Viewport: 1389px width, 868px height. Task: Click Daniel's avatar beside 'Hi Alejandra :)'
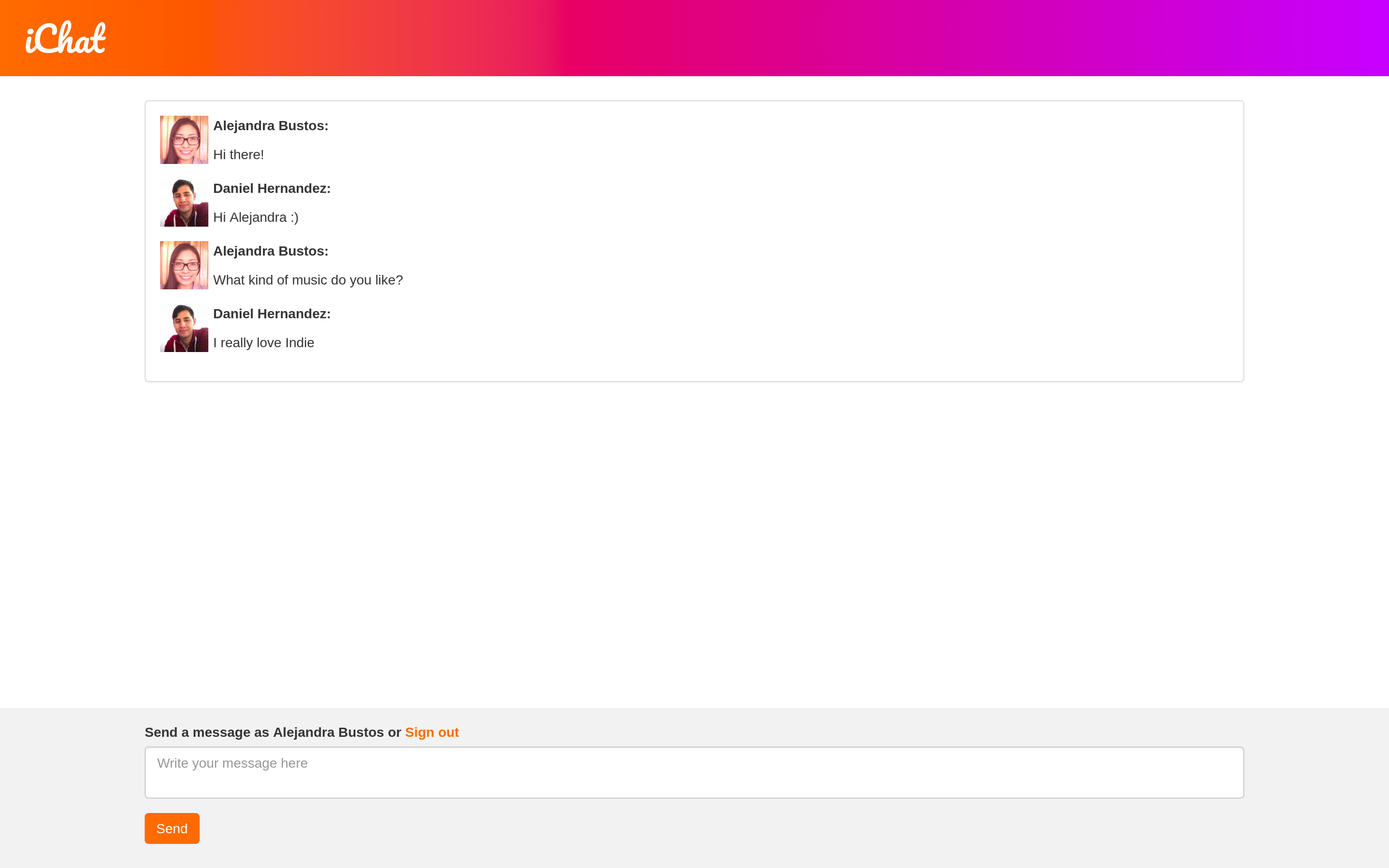click(x=184, y=203)
